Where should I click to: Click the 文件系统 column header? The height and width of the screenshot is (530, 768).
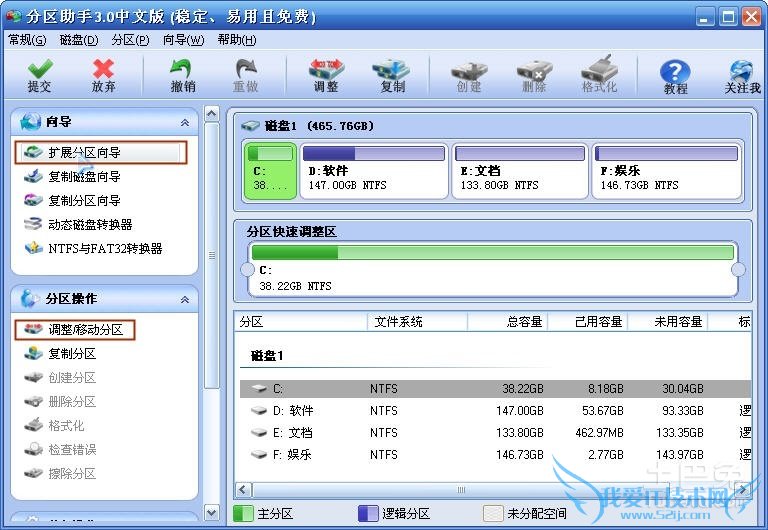click(417, 322)
